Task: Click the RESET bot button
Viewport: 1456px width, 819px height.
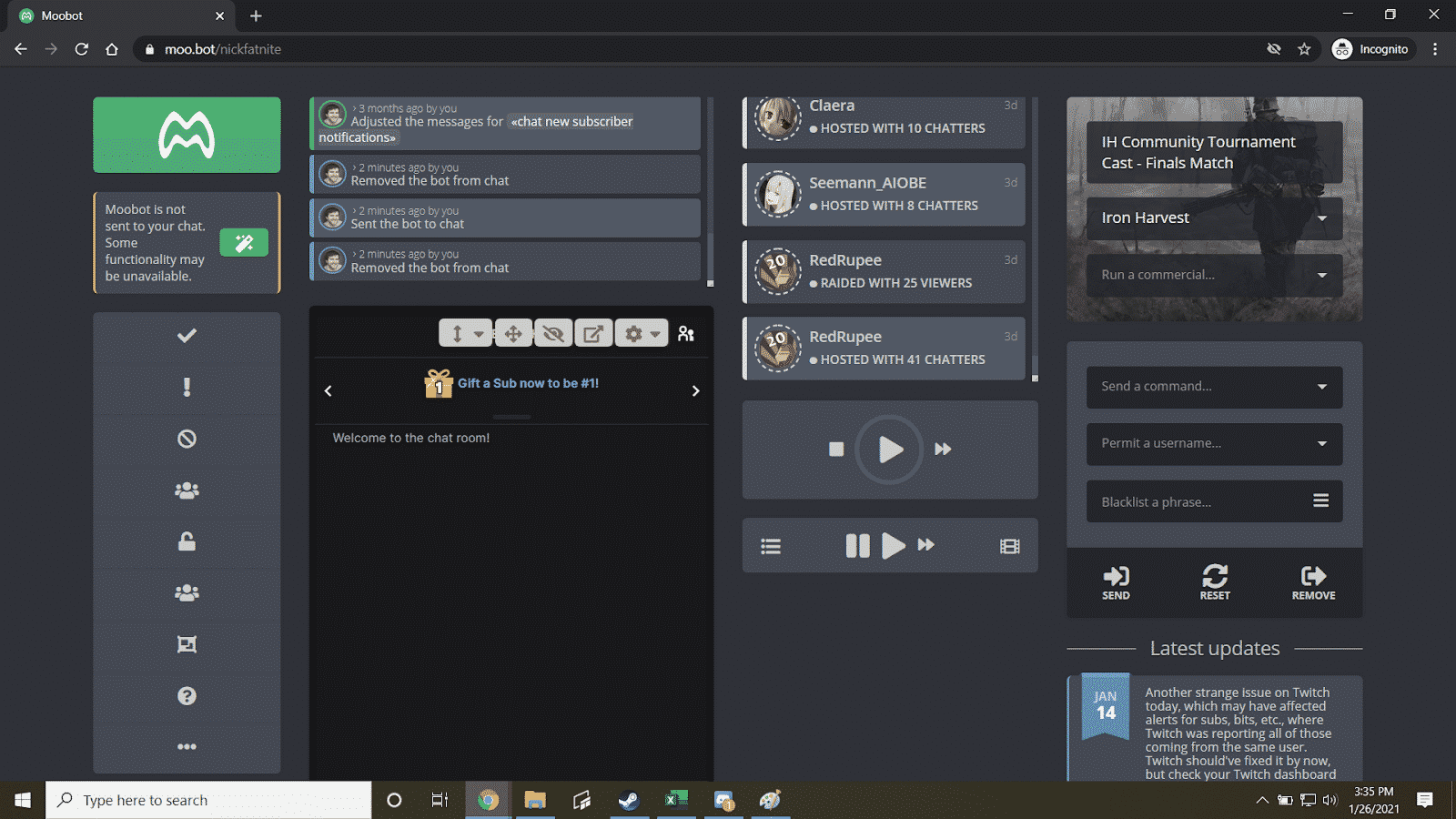Action: pos(1215,582)
